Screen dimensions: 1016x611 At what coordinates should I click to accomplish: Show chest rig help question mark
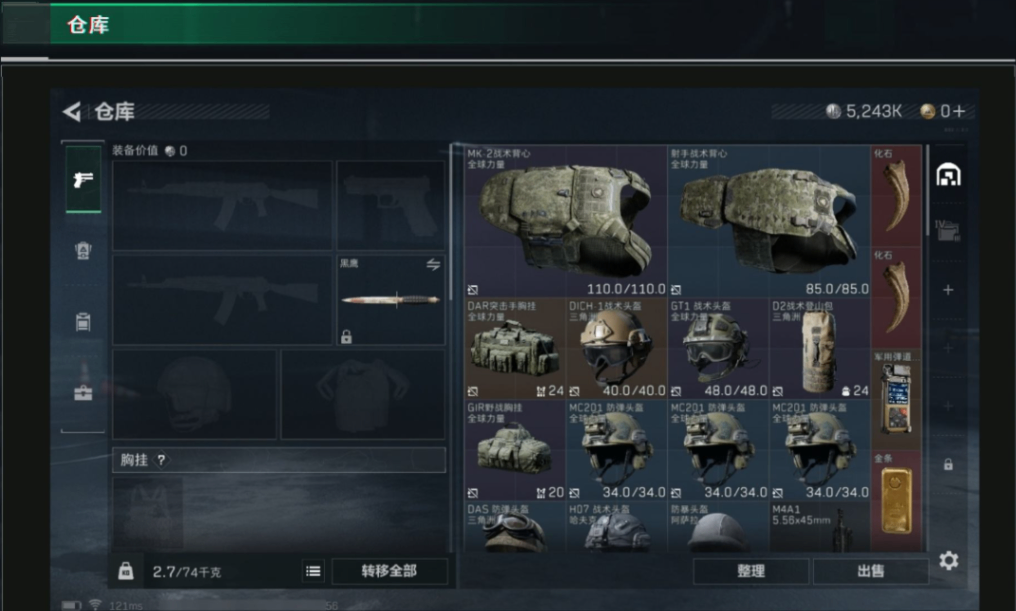coord(161,460)
